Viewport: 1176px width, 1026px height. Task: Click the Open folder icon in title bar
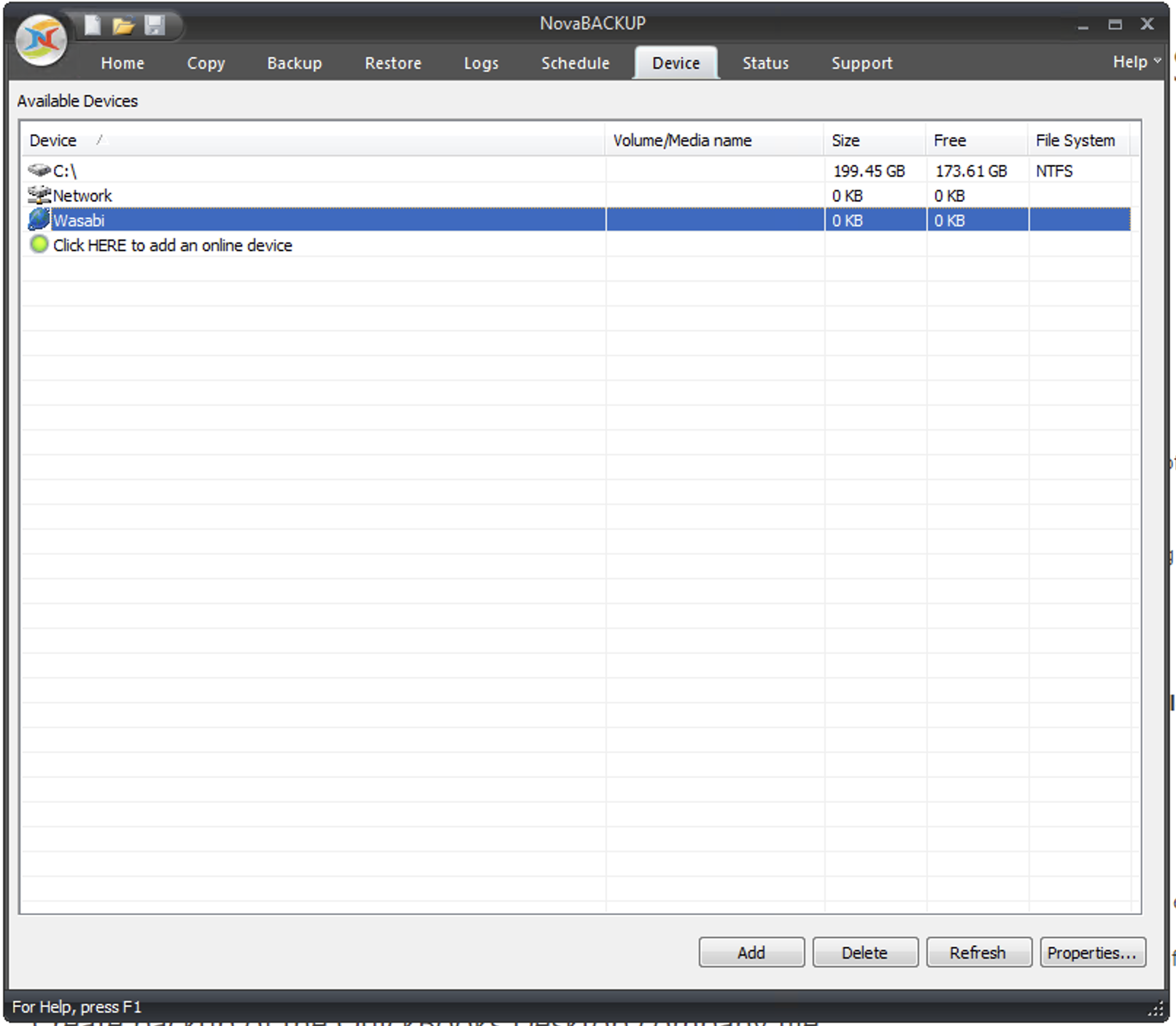[123, 26]
